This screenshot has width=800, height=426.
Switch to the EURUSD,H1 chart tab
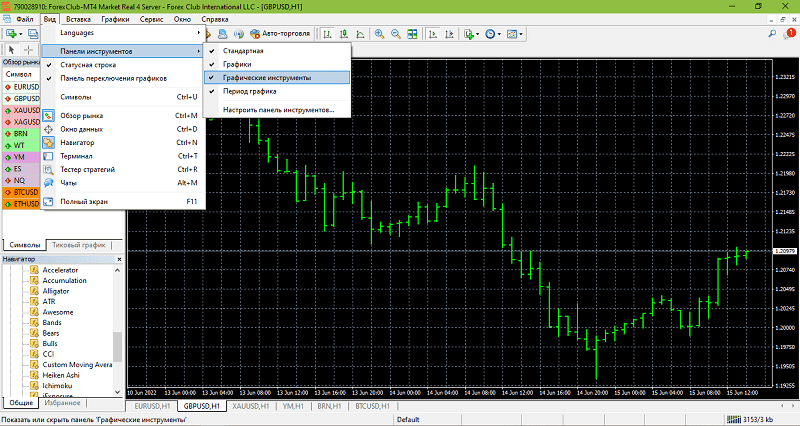click(x=152, y=406)
